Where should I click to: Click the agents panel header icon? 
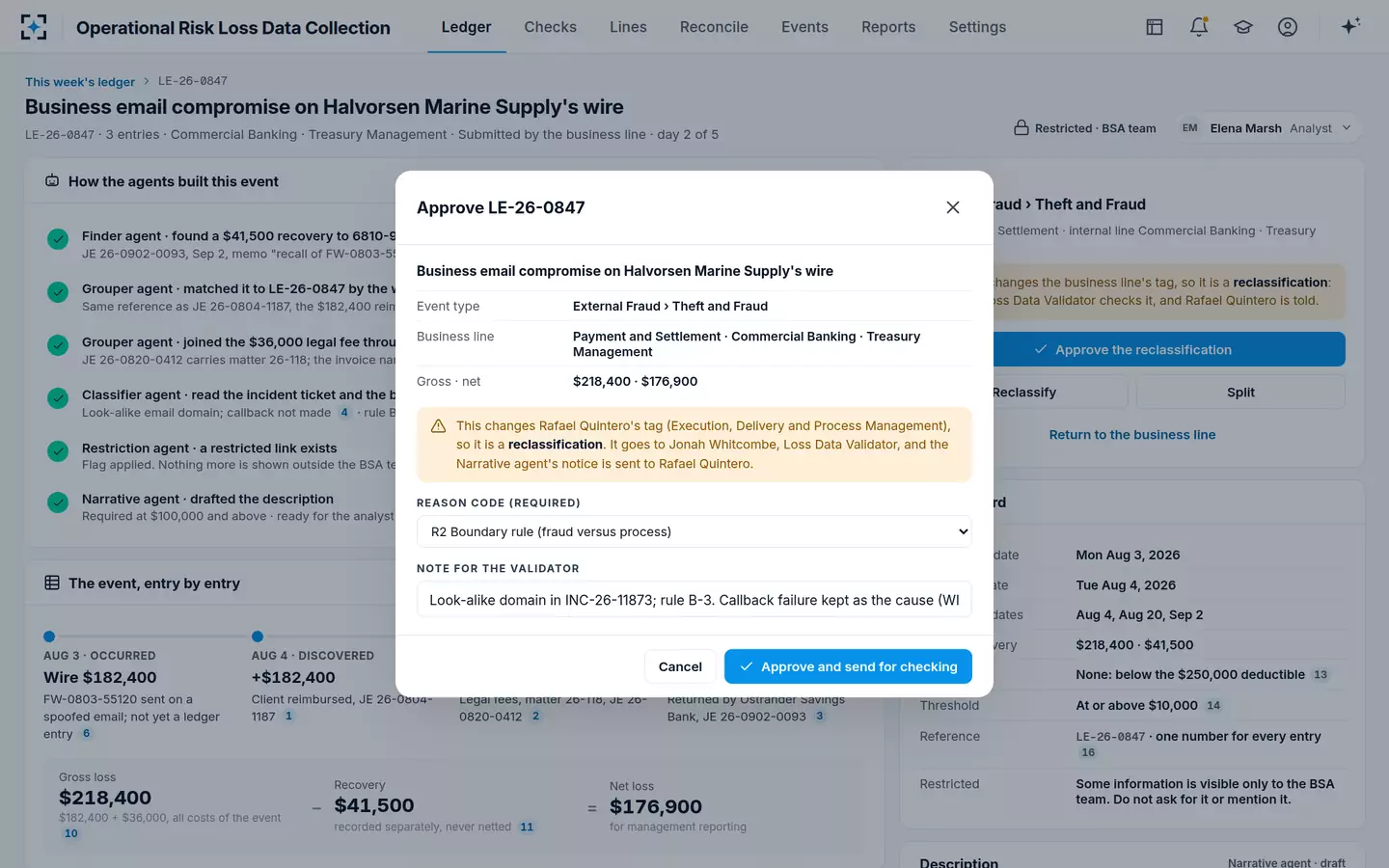(52, 181)
